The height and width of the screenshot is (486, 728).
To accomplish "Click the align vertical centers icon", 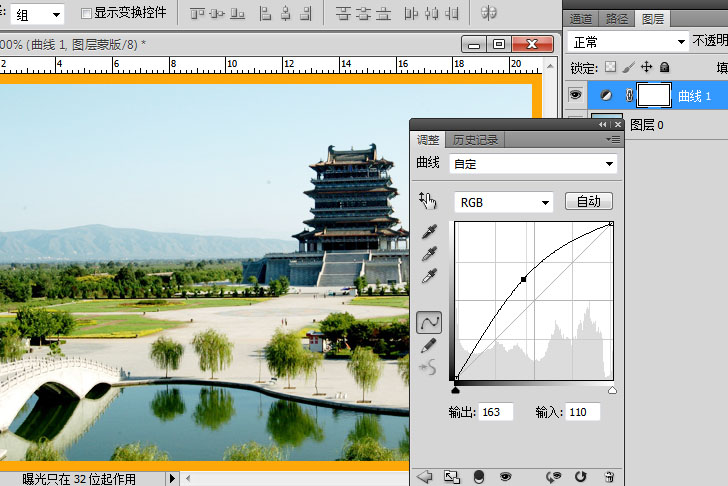I will pyautogui.click(x=217, y=13).
